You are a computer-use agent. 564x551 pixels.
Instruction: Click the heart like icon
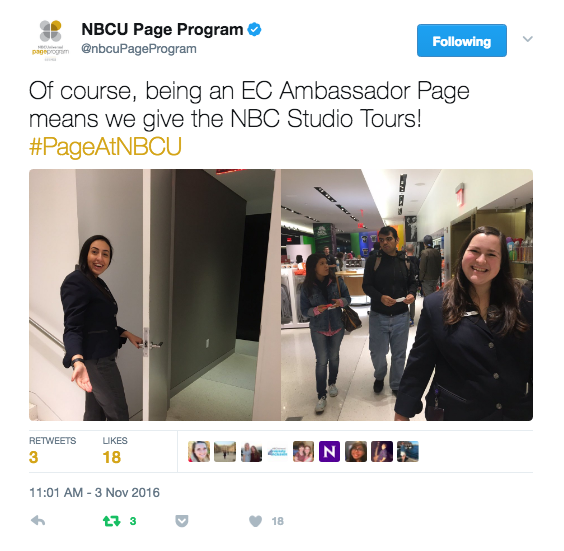[255, 521]
